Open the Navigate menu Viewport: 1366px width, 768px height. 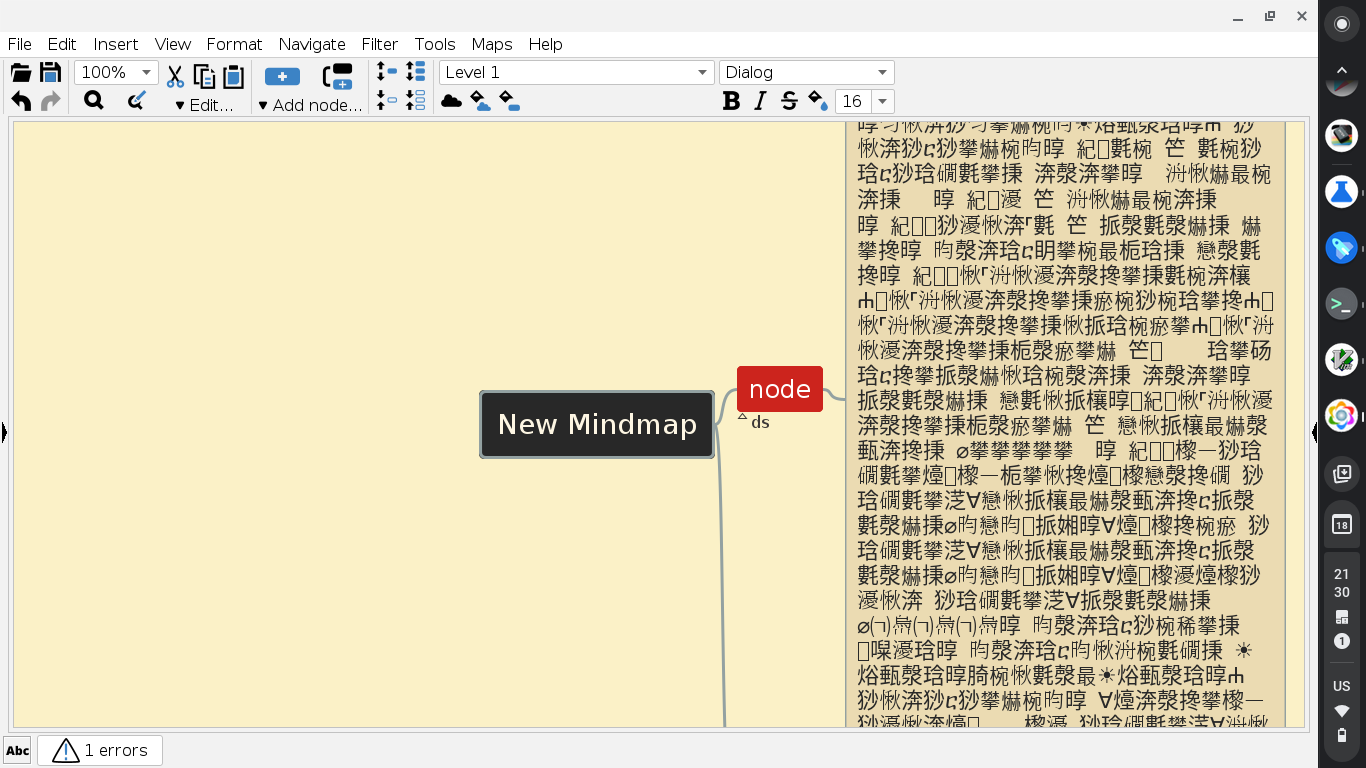[311, 44]
